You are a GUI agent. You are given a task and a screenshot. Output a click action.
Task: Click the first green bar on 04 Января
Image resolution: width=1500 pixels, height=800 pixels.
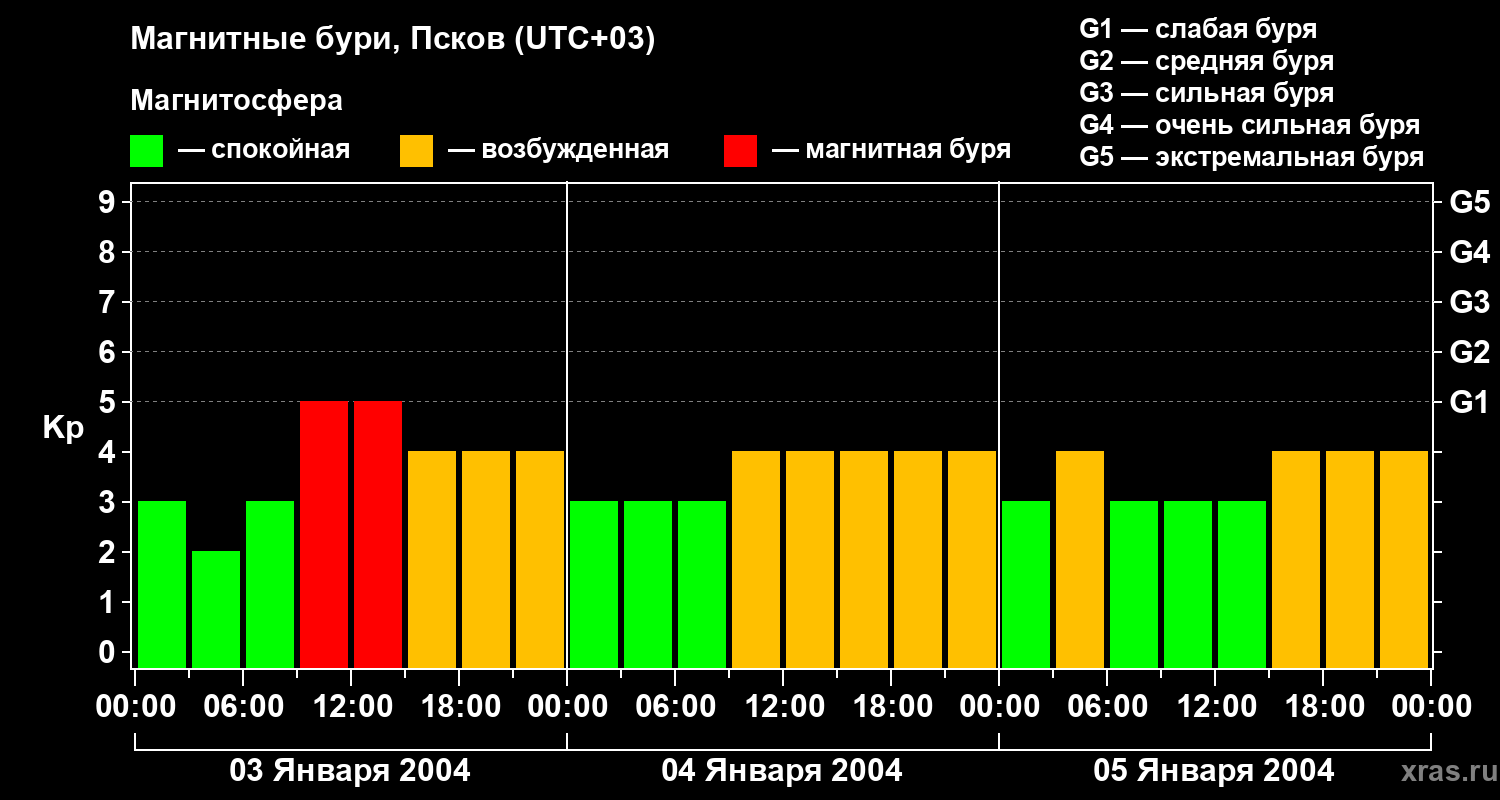(594, 584)
